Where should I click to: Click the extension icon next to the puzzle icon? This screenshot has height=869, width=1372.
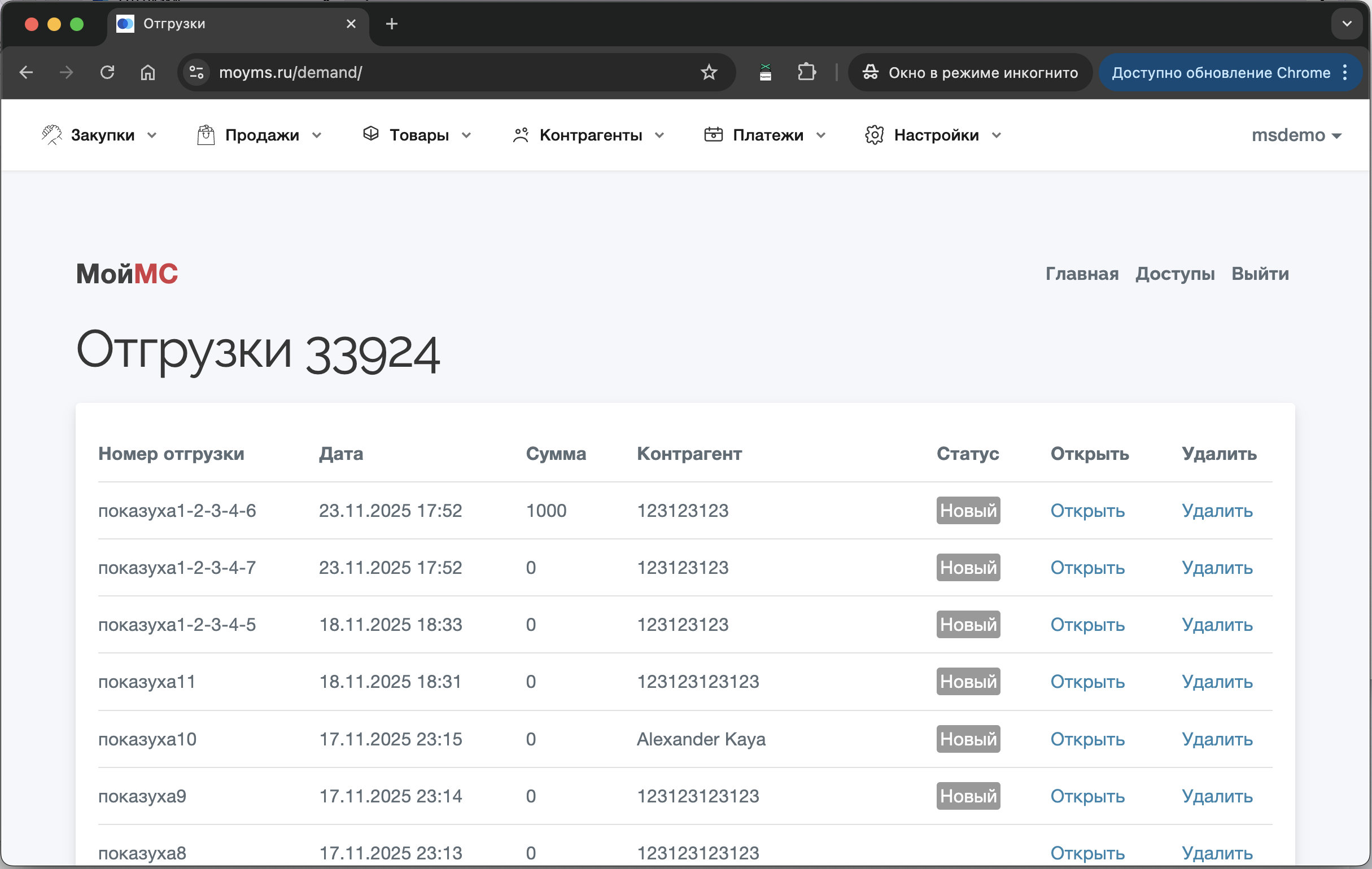[766, 72]
